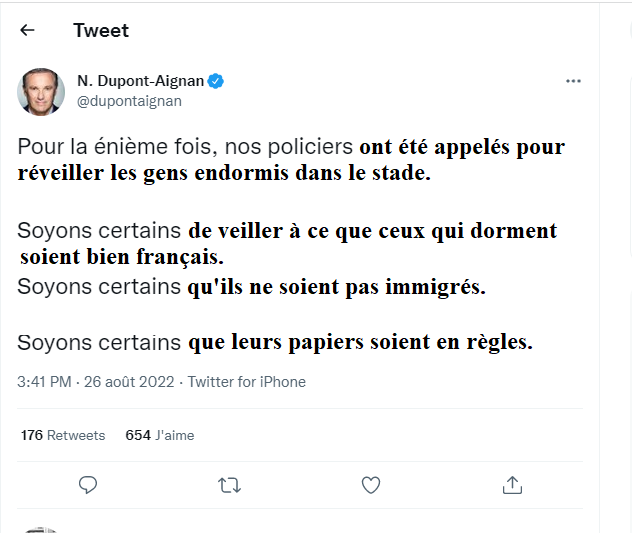Click the 3:41 PM timestamp
The width and height of the screenshot is (632, 533).
pos(44,382)
